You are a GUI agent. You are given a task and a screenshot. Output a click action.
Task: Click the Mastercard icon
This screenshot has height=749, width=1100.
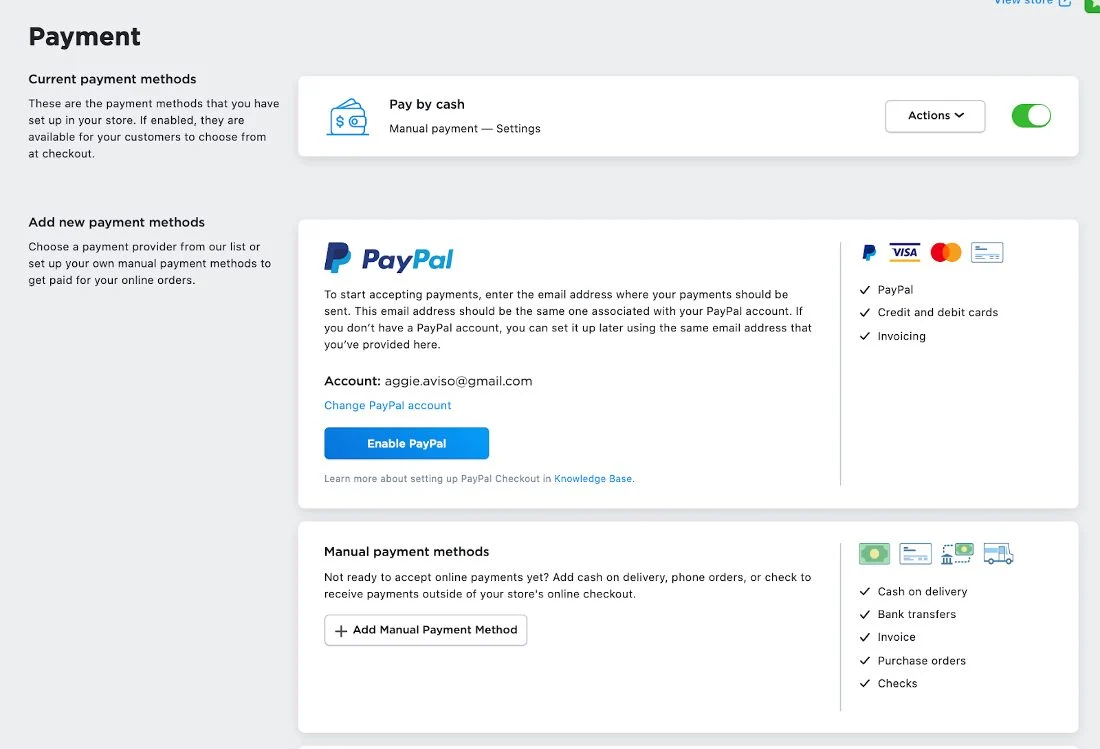coord(946,252)
